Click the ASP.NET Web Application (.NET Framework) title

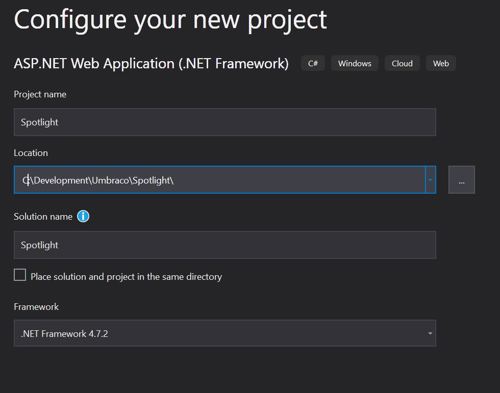click(x=151, y=63)
